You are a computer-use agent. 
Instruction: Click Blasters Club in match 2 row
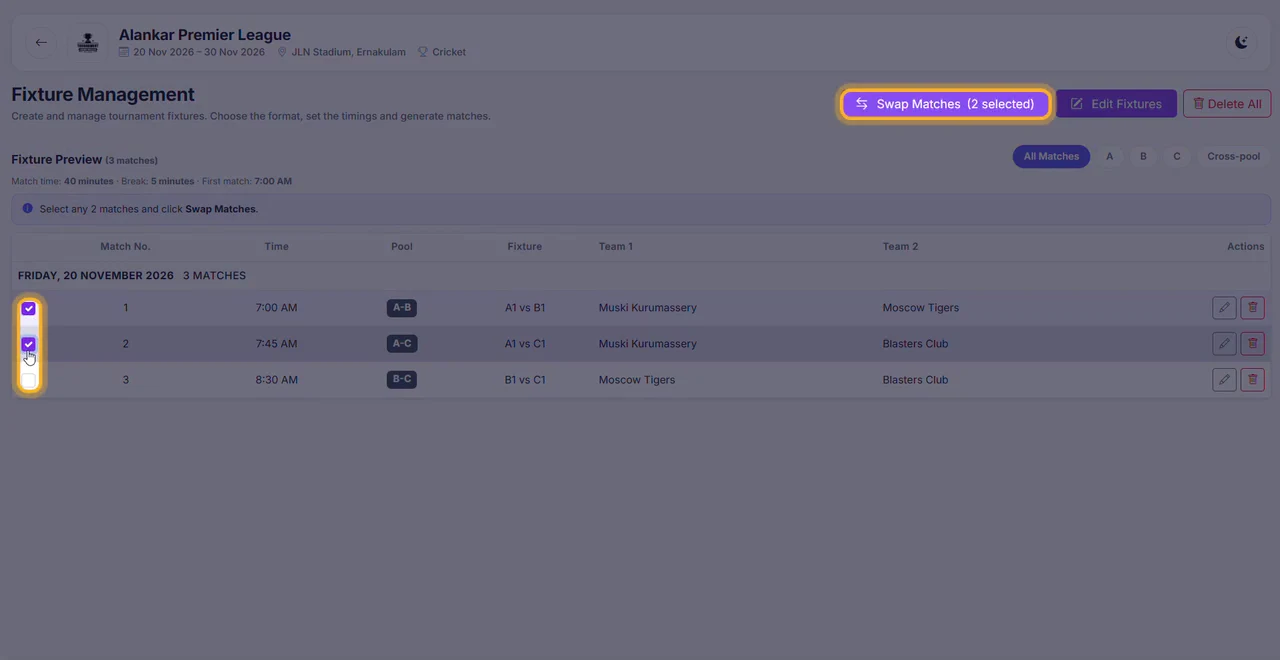pyautogui.click(x=915, y=344)
